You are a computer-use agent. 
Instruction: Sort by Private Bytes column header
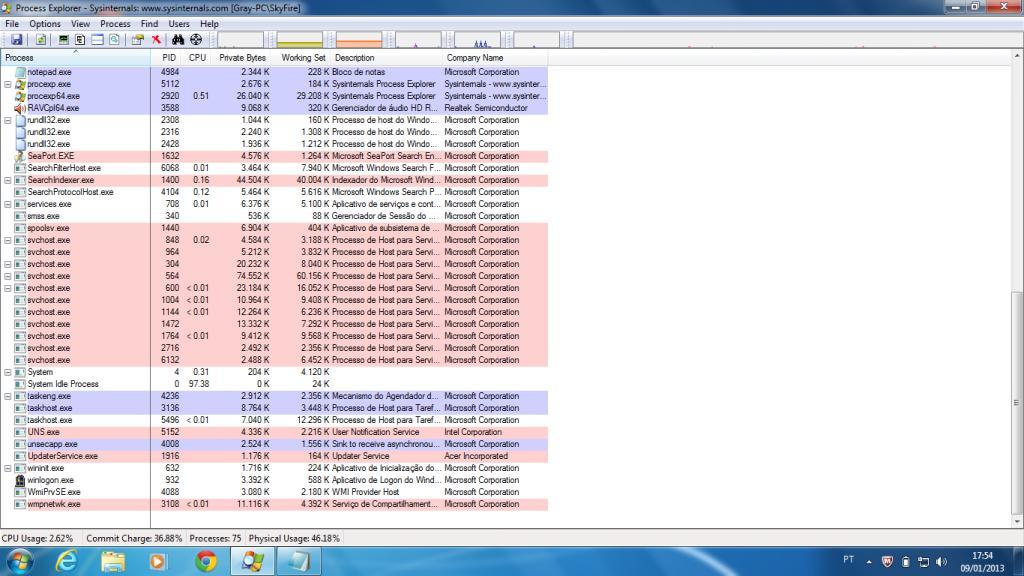pyautogui.click(x=242, y=57)
